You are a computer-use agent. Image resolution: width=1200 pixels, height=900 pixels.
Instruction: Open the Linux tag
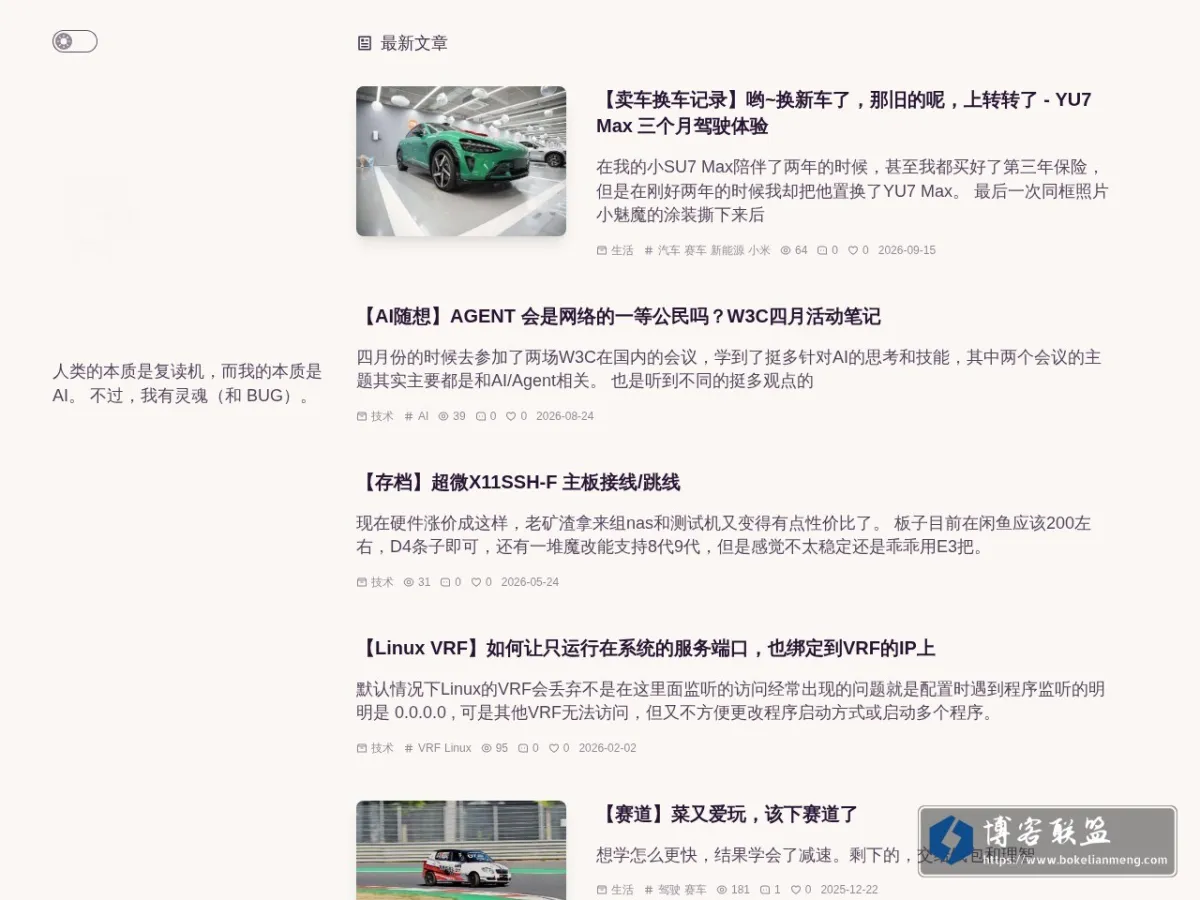[458, 749]
